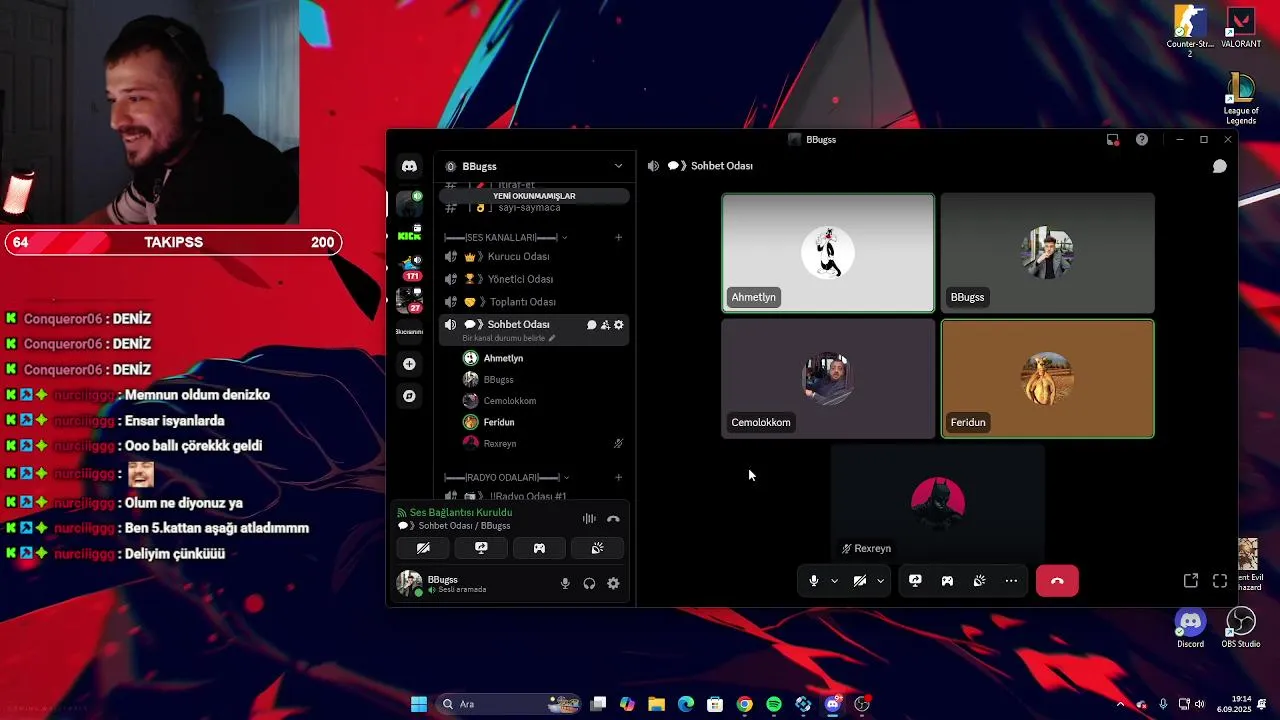Open Google Chrome from the taskbar
The height and width of the screenshot is (720, 1280).
745,704
